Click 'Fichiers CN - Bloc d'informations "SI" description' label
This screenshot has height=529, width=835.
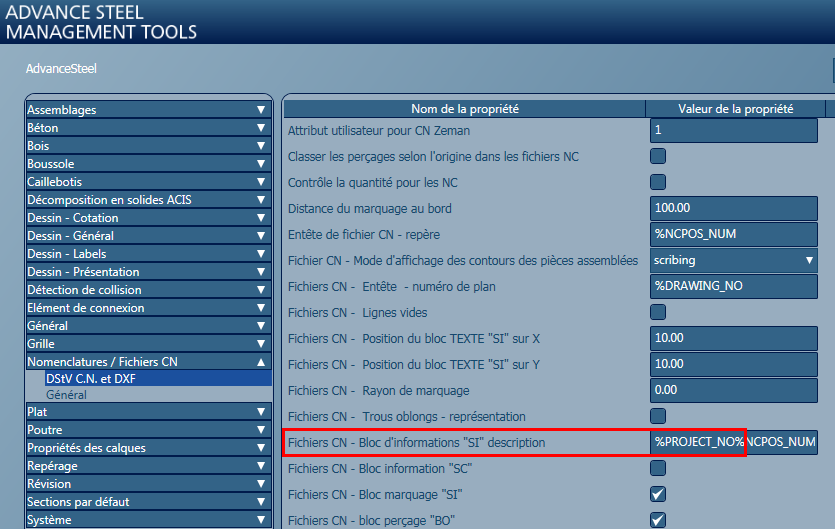[x=416, y=443]
